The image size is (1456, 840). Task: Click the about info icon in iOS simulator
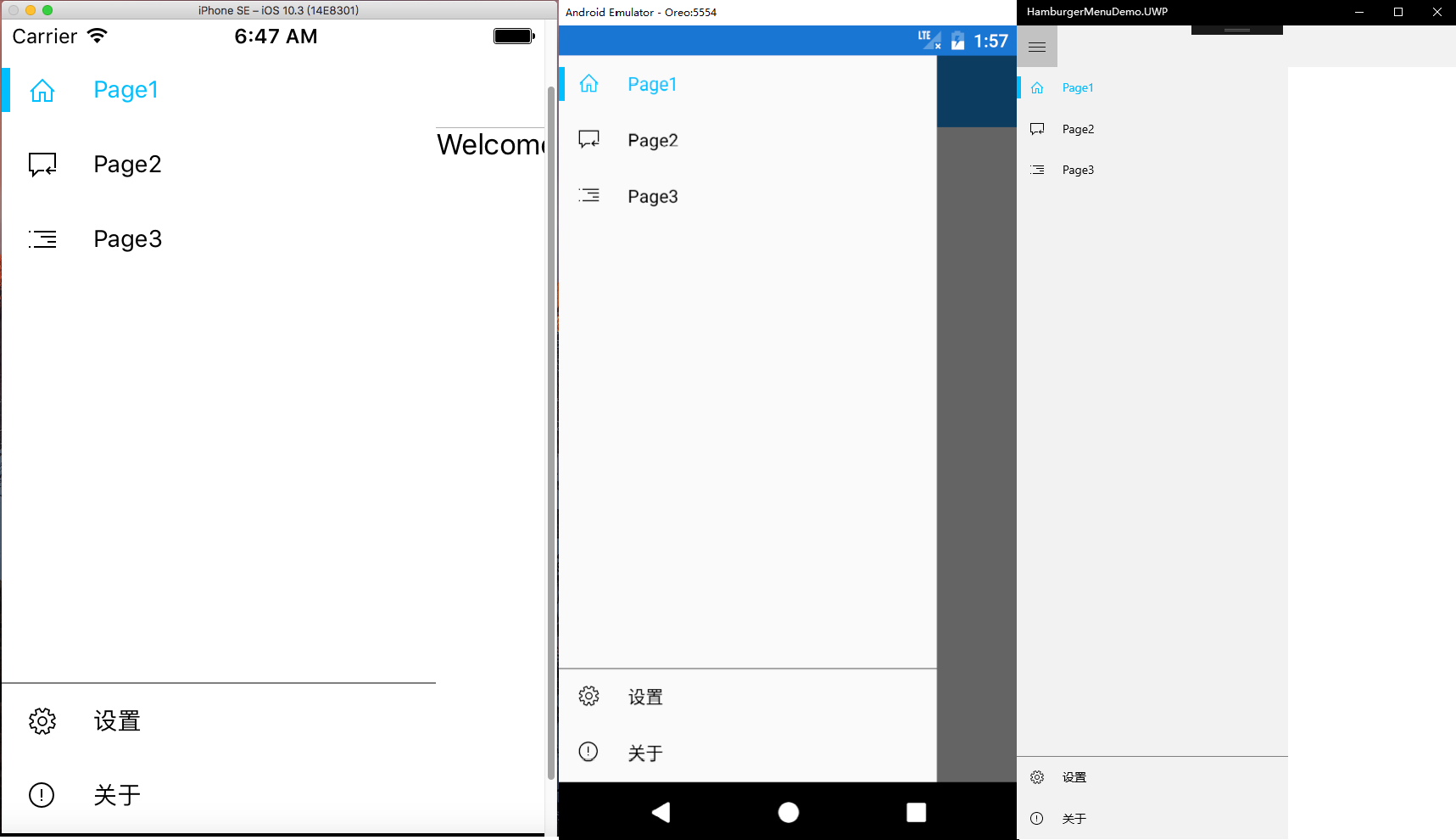click(x=42, y=795)
